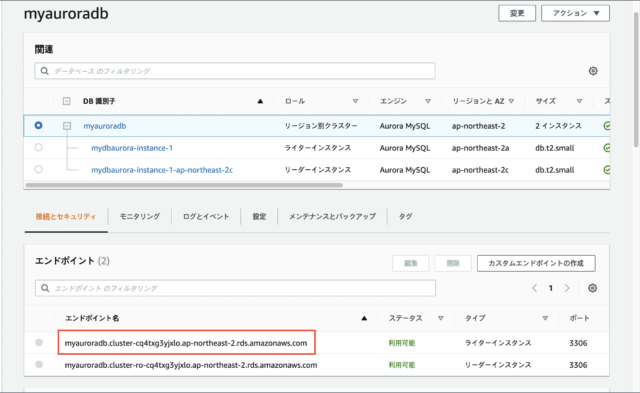Click horizontal scrollbar under database table
The height and width of the screenshot is (393, 640).
(184, 185)
